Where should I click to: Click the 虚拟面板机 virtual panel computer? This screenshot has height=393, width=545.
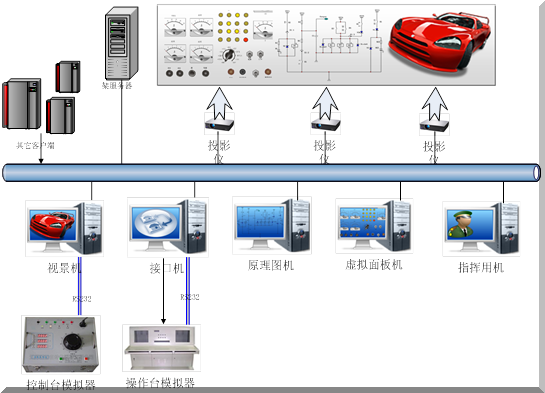374,226
